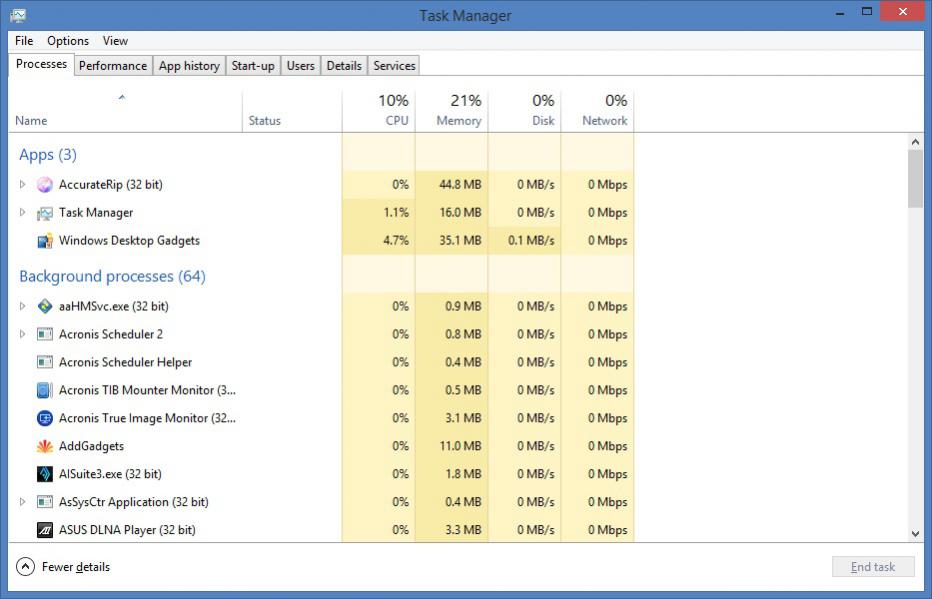Open the Options menu
This screenshot has width=932, height=599.
click(x=68, y=41)
